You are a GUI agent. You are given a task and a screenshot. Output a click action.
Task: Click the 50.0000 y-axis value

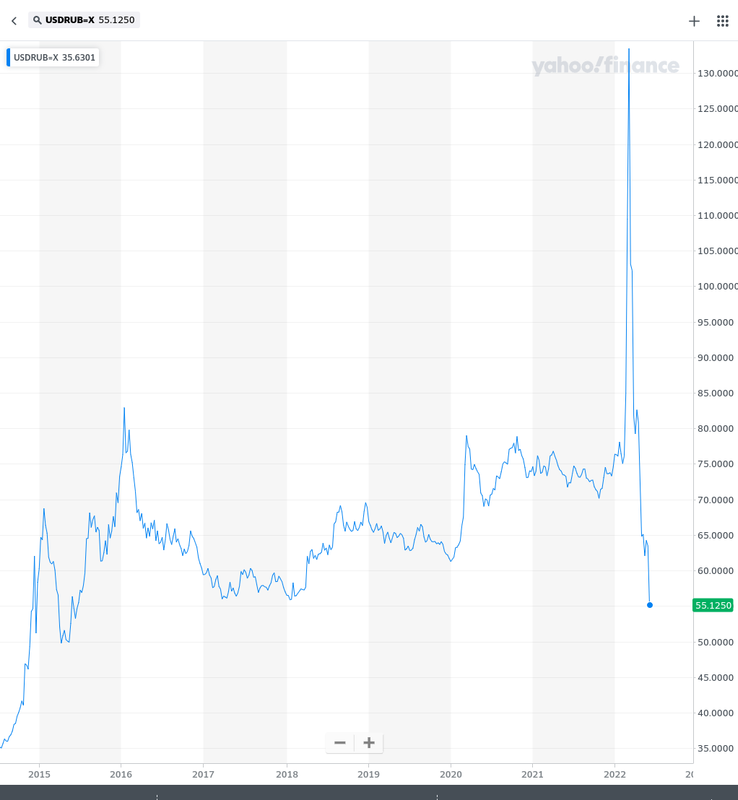pos(716,642)
